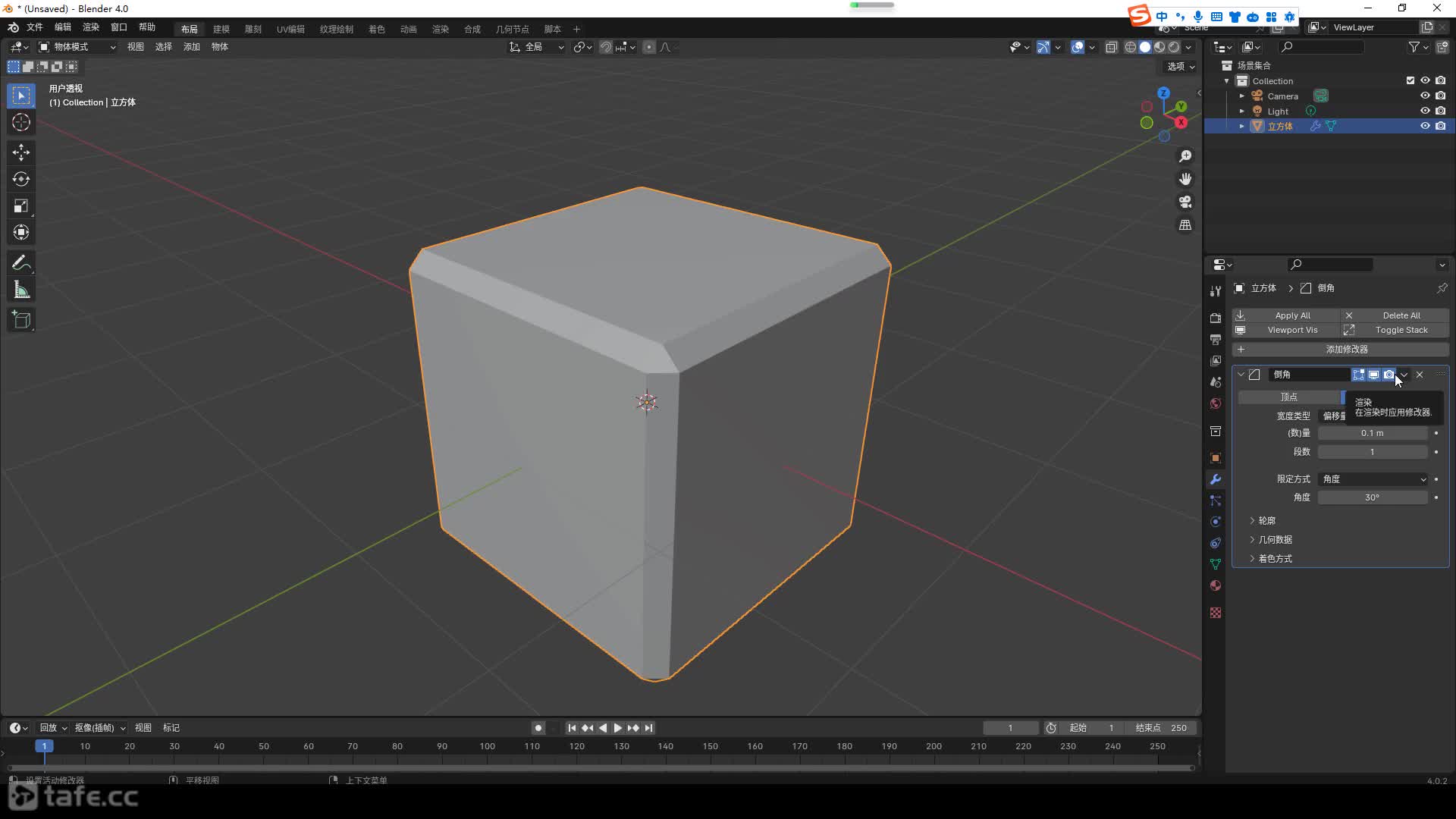Toggle auto keying record button
The width and height of the screenshot is (1456, 819).
click(538, 728)
